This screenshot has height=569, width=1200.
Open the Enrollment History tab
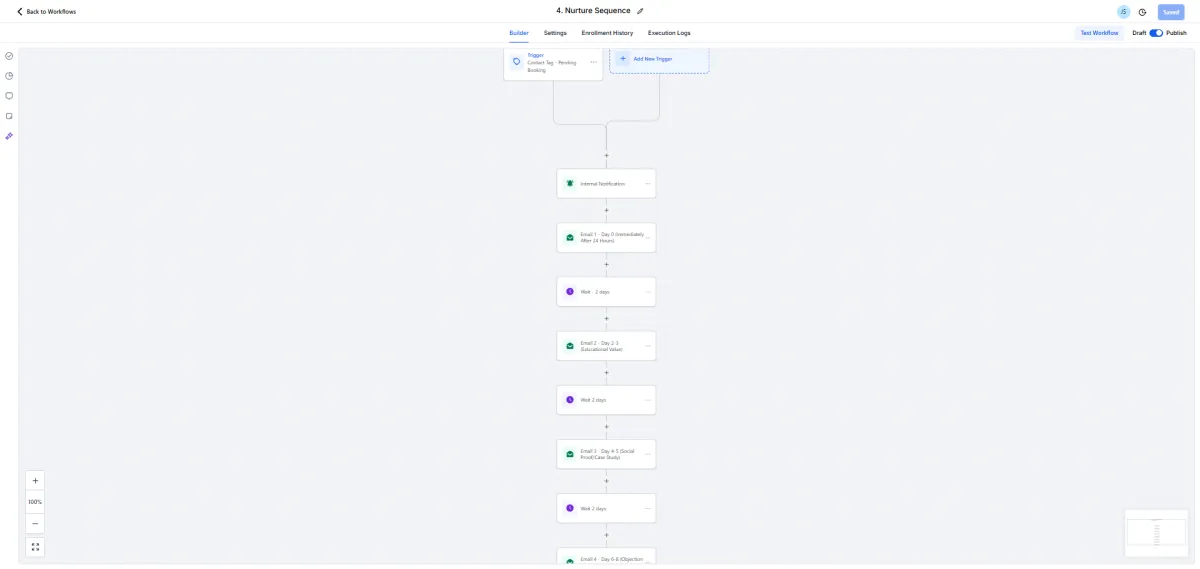(607, 33)
